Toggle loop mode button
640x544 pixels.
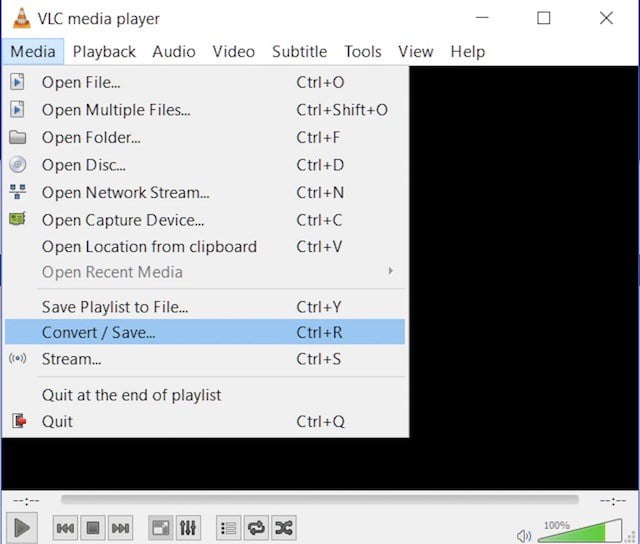click(256, 528)
